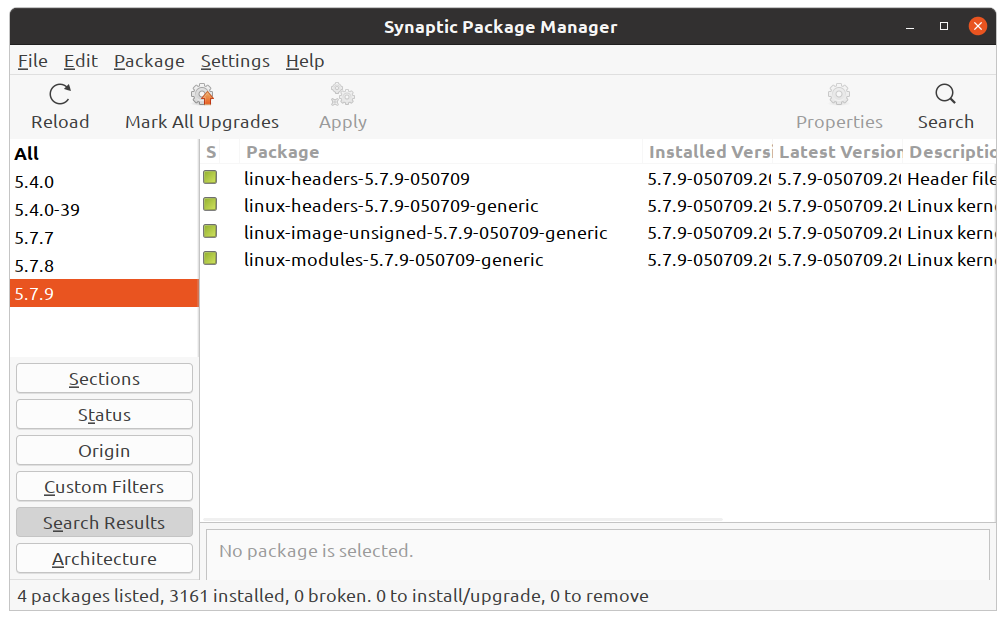Click latest version of linux-modules-5.7.9-050709-generic row
Image resolution: width=1006 pixels, height=620 pixels.
pyautogui.click(x=839, y=259)
